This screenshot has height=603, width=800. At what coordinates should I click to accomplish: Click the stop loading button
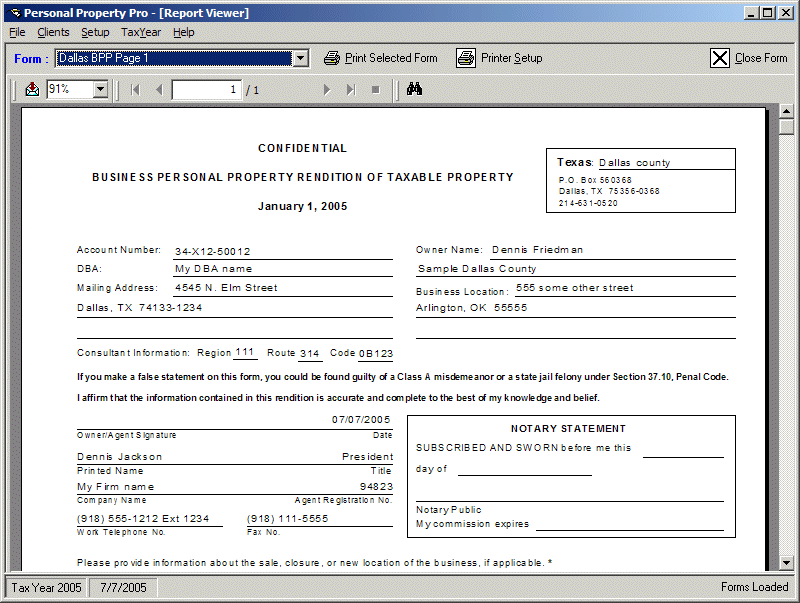pos(376,90)
